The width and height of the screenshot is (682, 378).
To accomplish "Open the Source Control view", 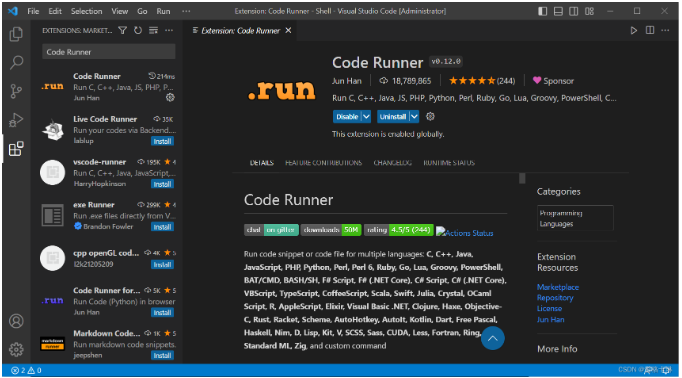I will (16, 91).
